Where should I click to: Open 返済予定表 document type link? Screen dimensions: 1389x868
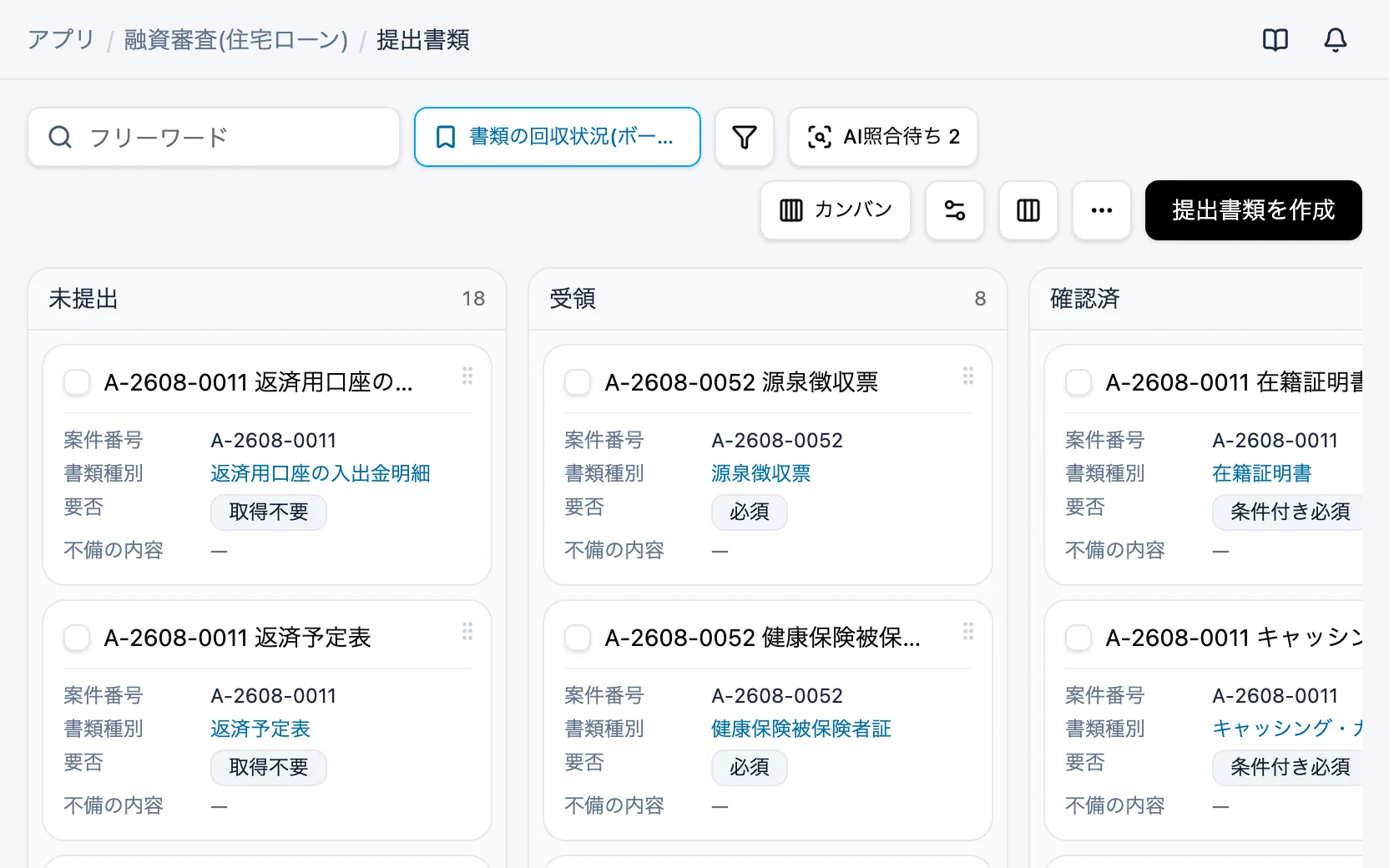(260, 729)
